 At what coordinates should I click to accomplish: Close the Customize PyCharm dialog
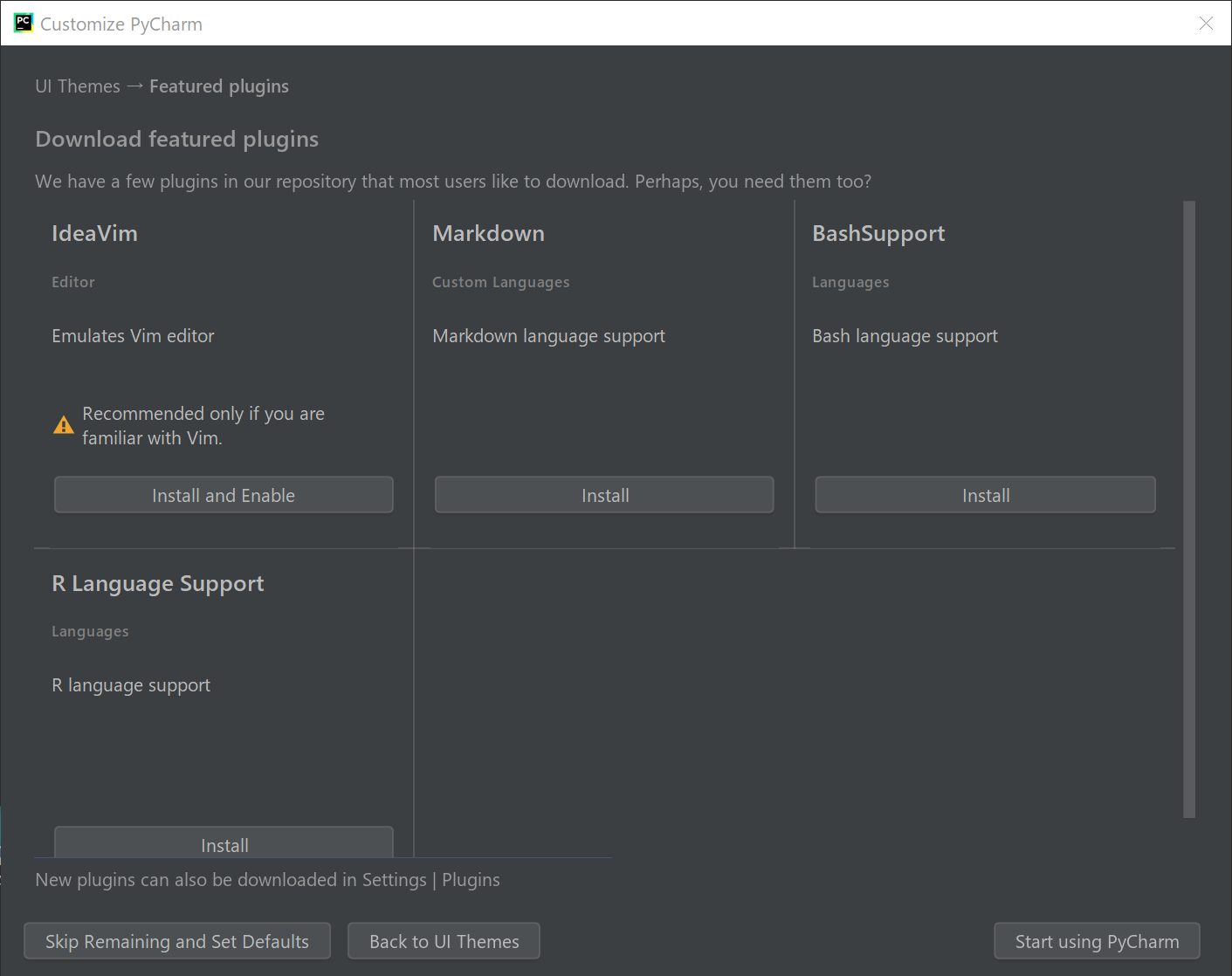(x=1207, y=24)
